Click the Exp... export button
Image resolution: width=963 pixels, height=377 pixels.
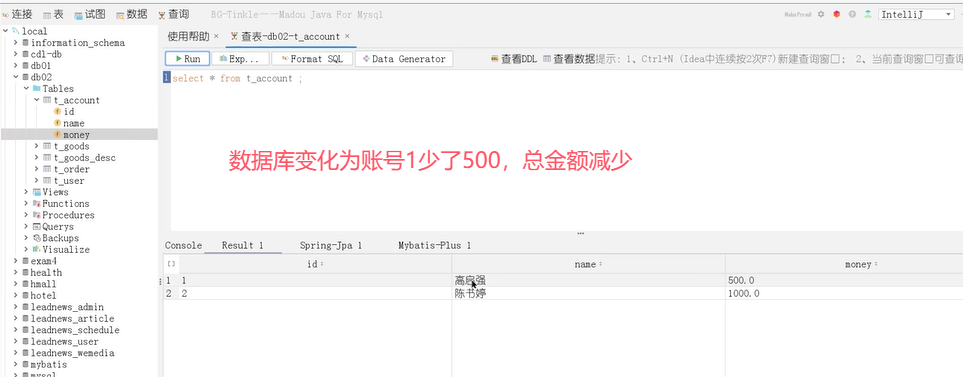240,59
